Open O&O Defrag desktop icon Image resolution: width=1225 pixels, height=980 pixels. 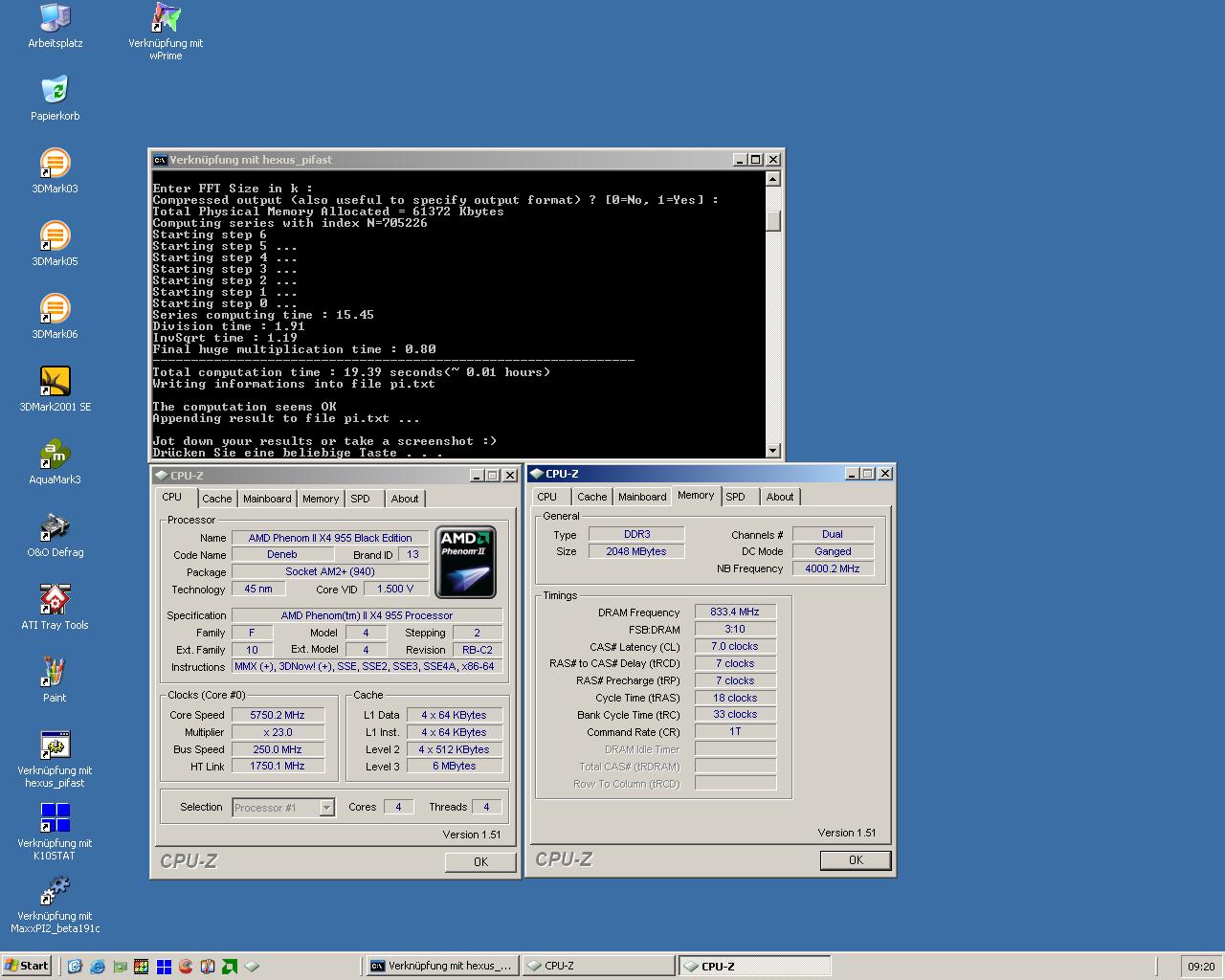56,534
